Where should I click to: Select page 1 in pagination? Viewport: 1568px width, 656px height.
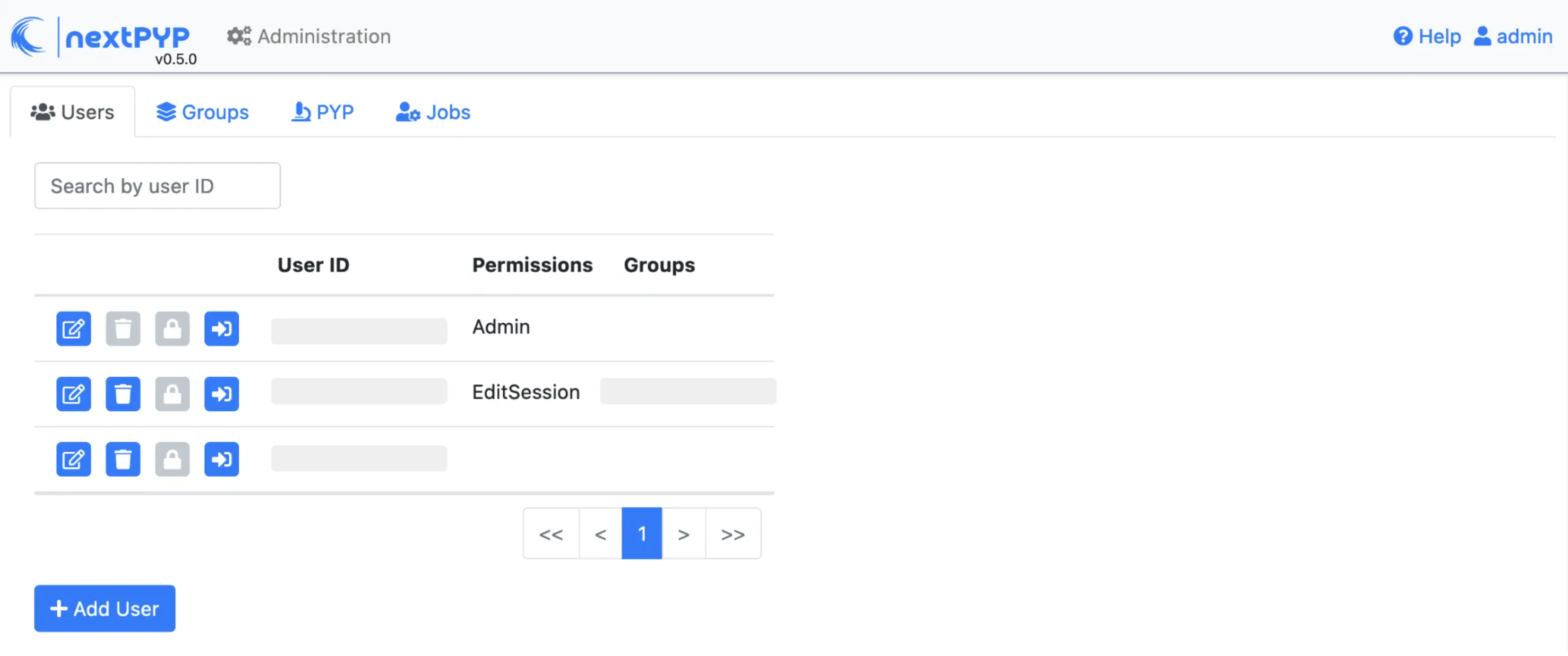coord(642,534)
